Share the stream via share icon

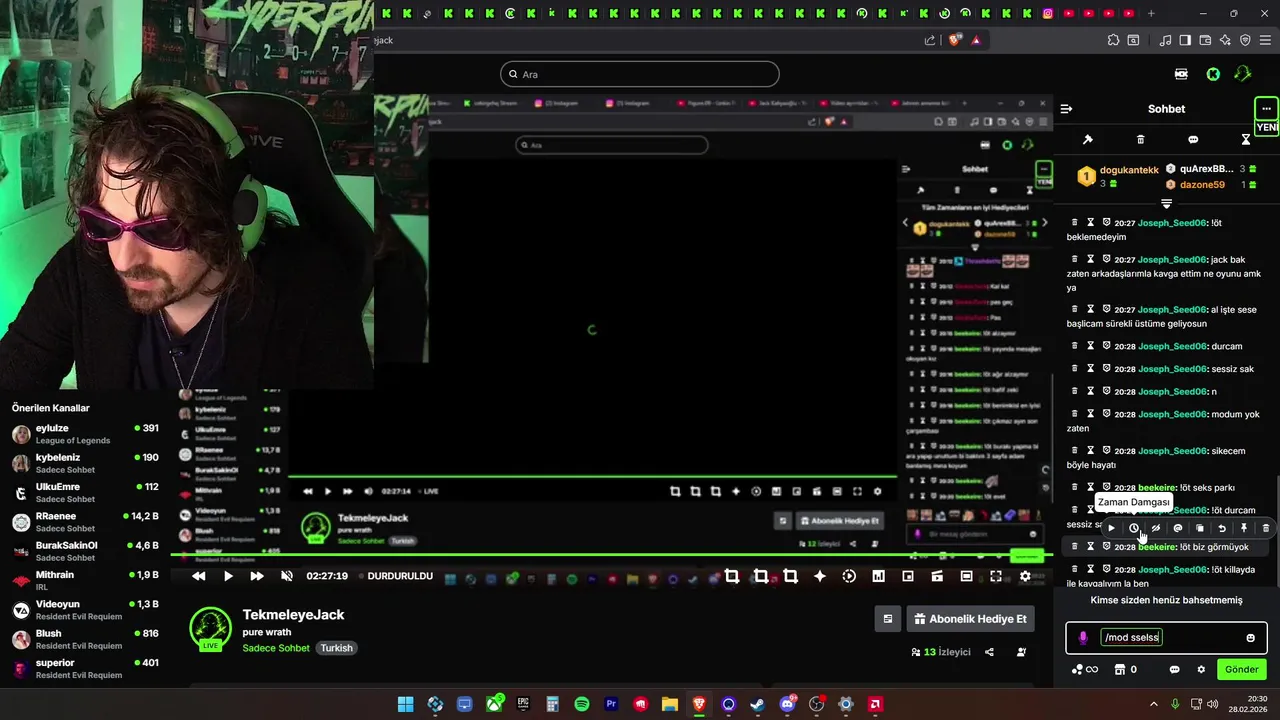pos(989,652)
